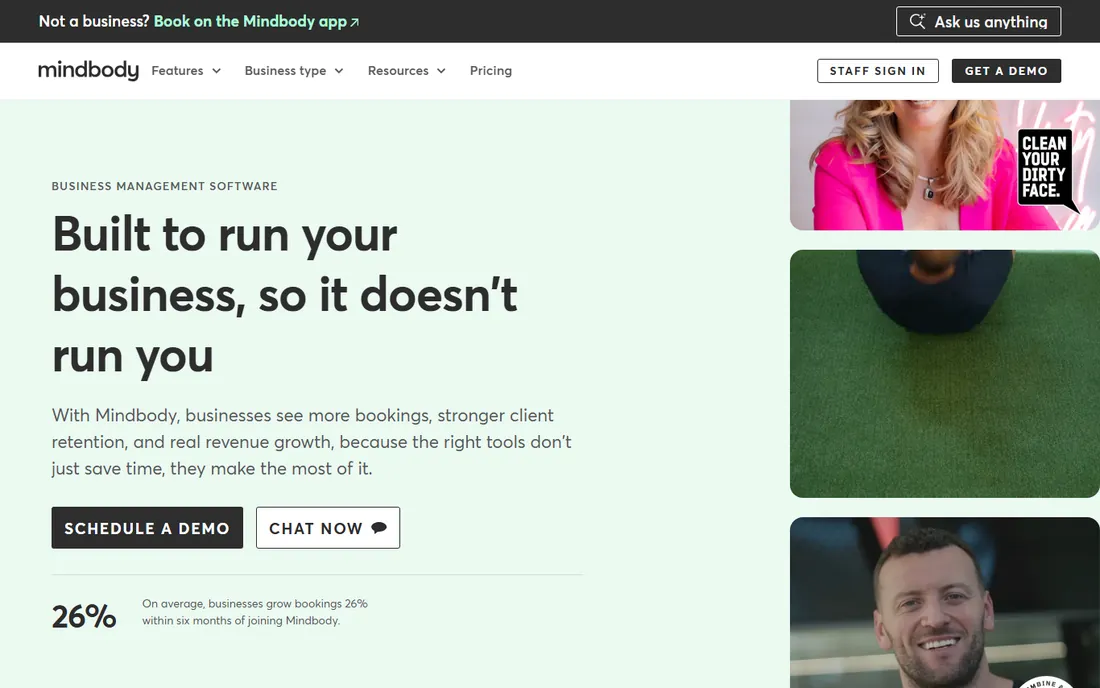Screen dimensions: 1100x688
Task: Go to the Pricing page
Action: click(491, 71)
